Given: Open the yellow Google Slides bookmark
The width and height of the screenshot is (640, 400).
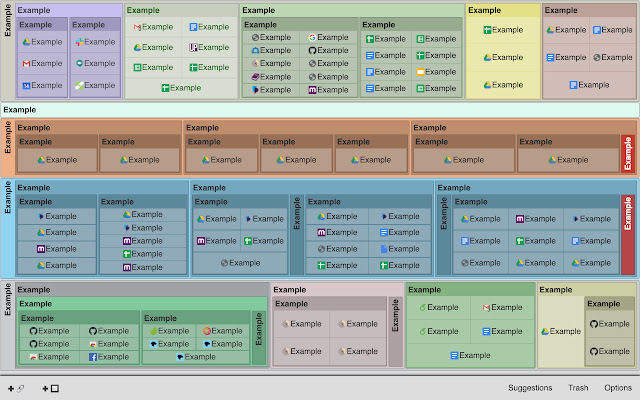Looking at the screenshot, I should pyautogui.click(x=435, y=72).
